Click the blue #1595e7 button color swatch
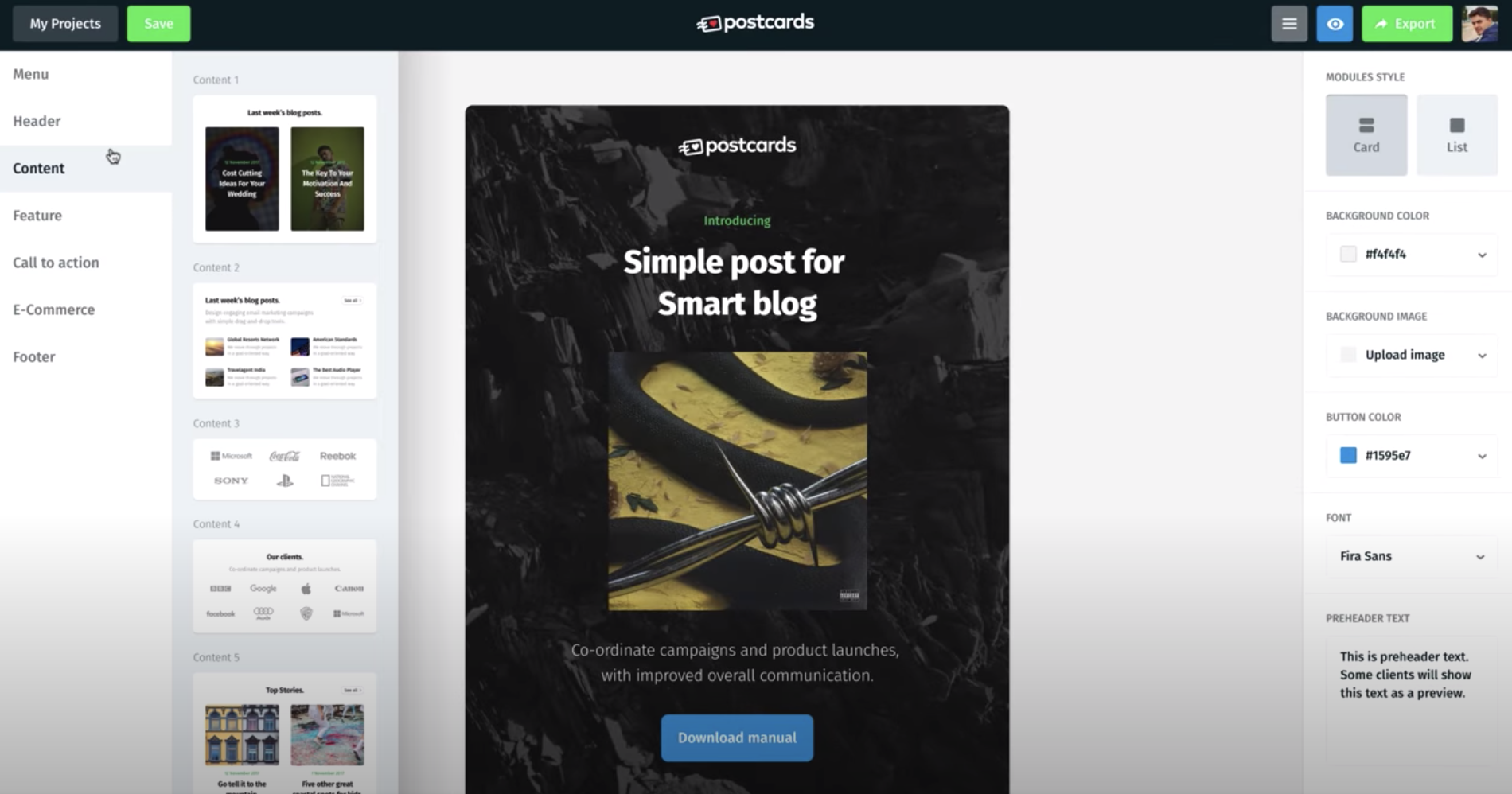 [x=1348, y=455]
